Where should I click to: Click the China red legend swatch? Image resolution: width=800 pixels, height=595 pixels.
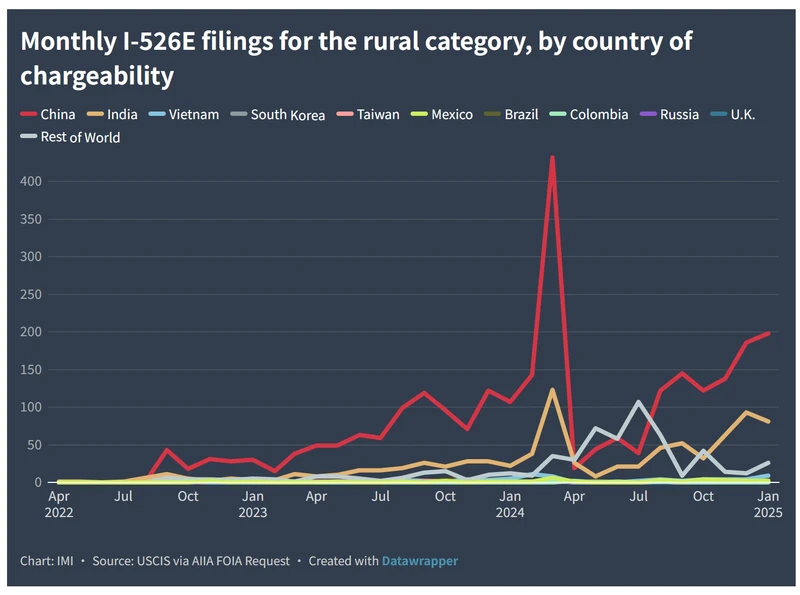tap(30, 115)
